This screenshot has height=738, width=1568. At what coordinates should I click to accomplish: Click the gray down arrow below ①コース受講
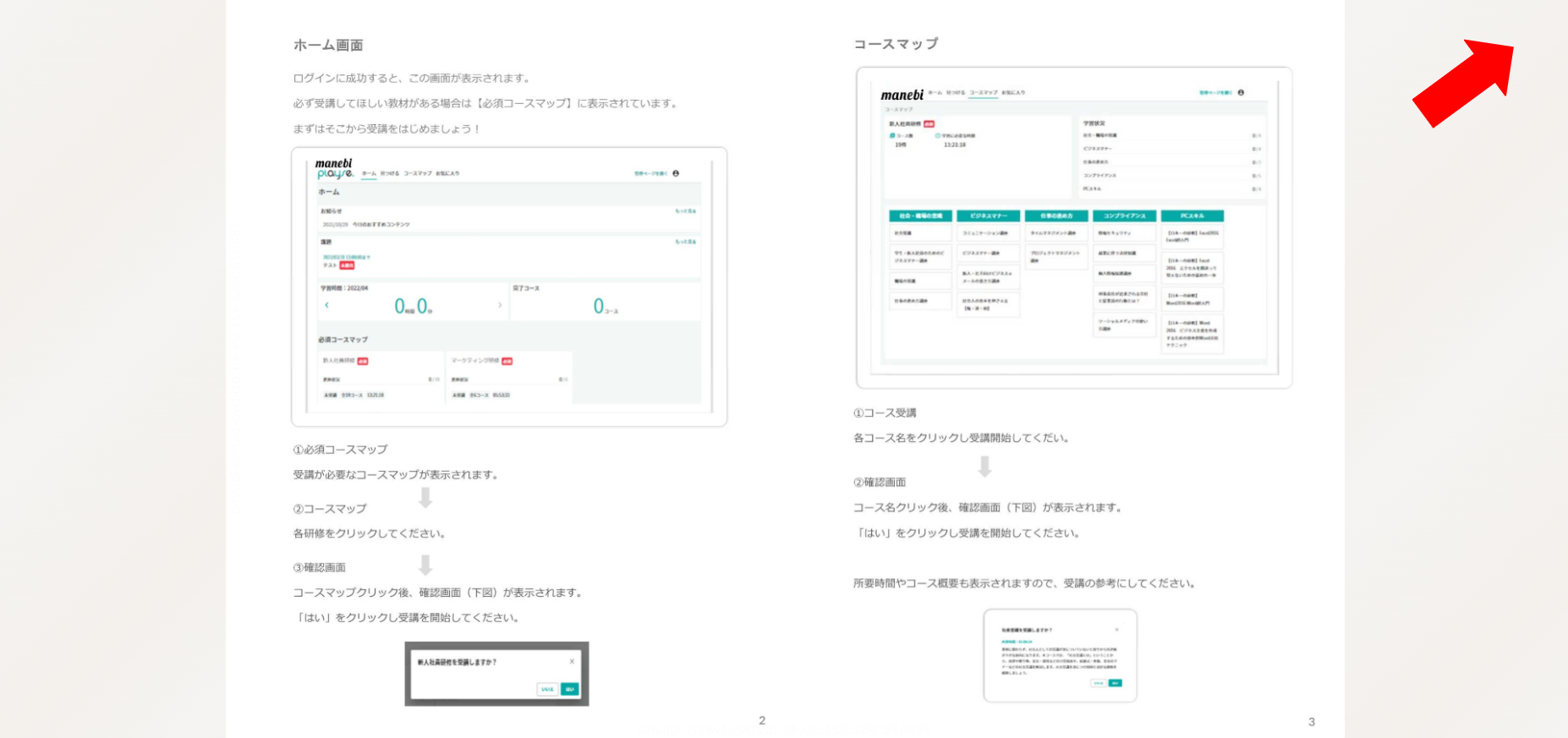coord(984,467)
